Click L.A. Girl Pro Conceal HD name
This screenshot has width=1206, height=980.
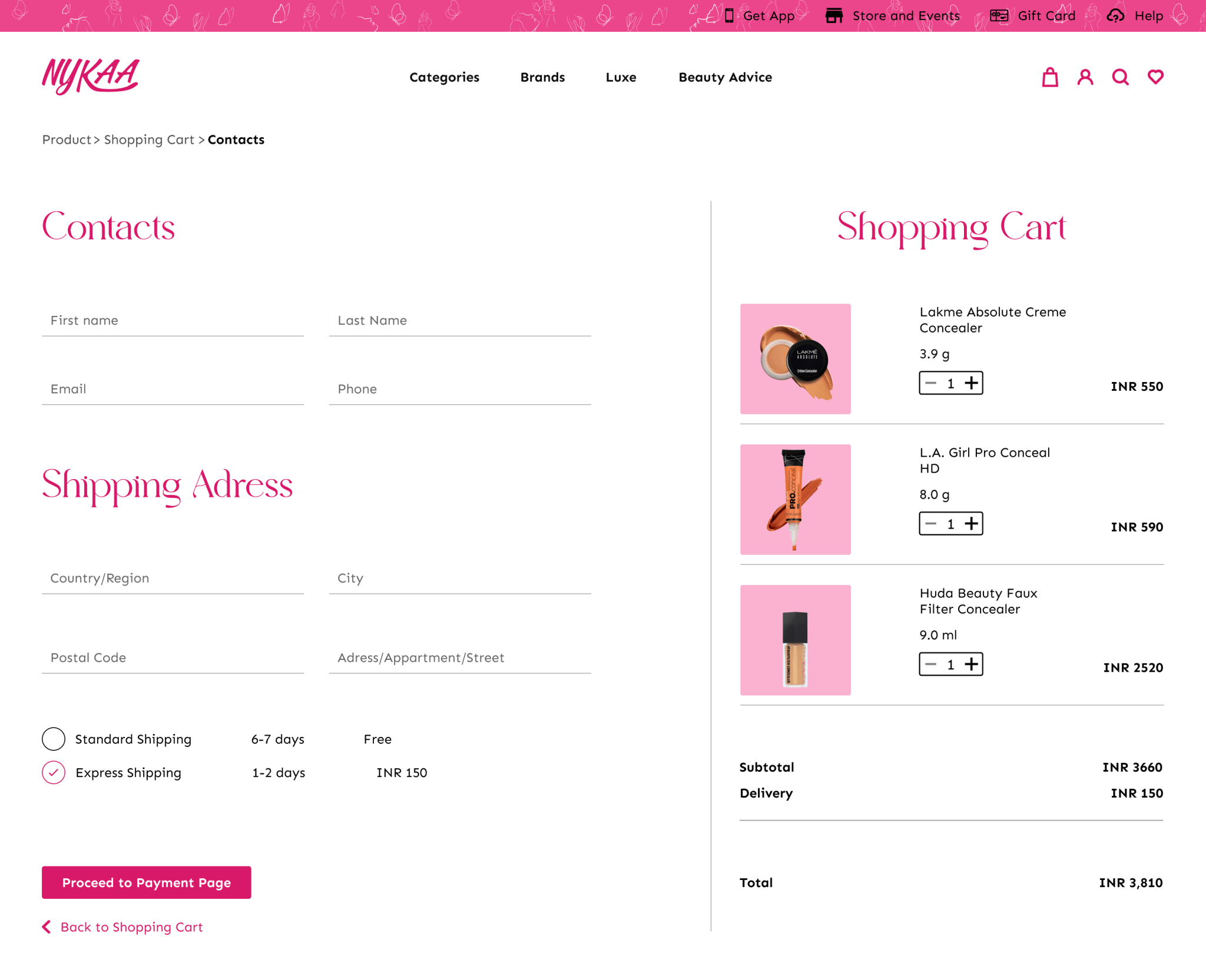point(985,460)
